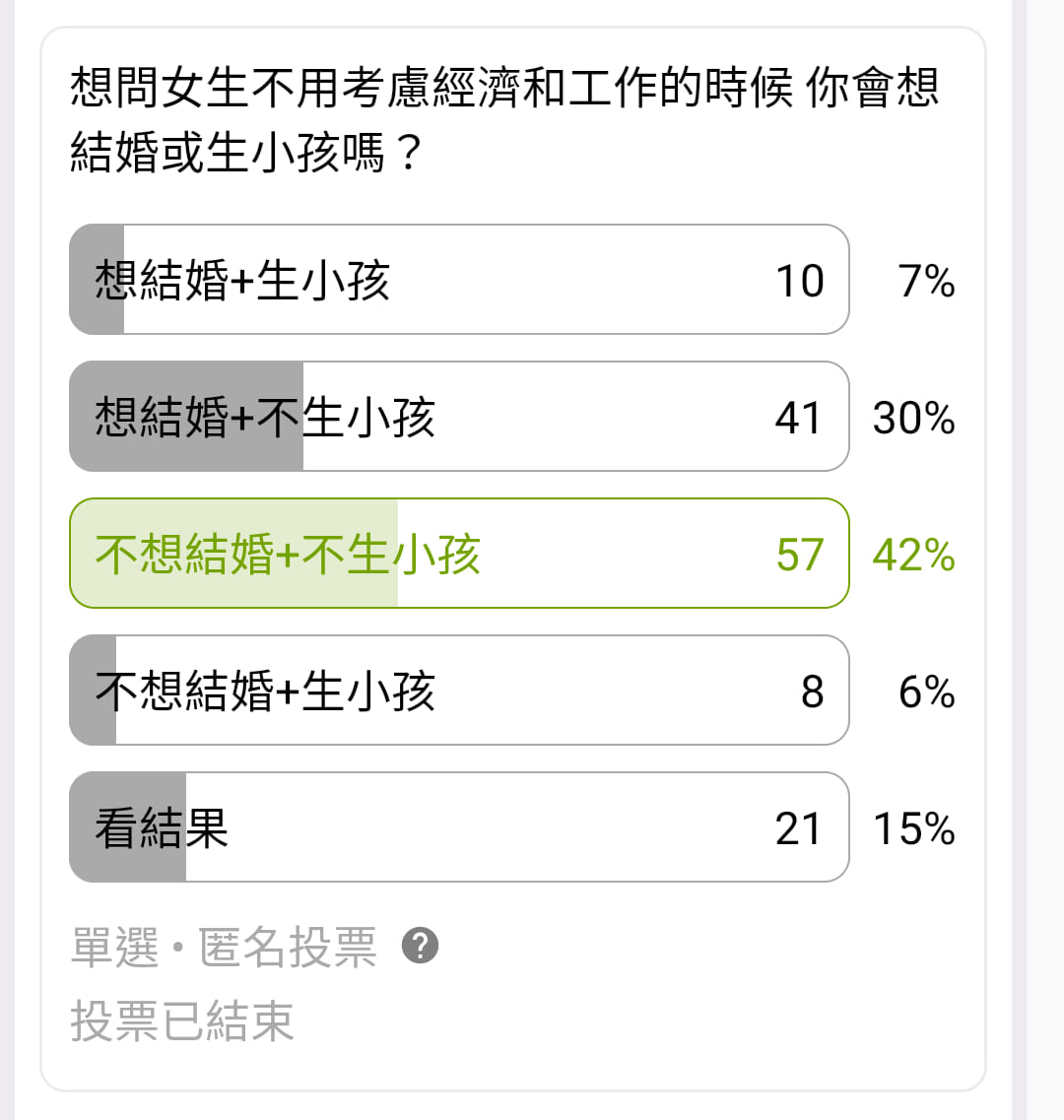Viewport: 1064px width, 1120px height.
Task: Click the poll question title text
Action: 503,121
